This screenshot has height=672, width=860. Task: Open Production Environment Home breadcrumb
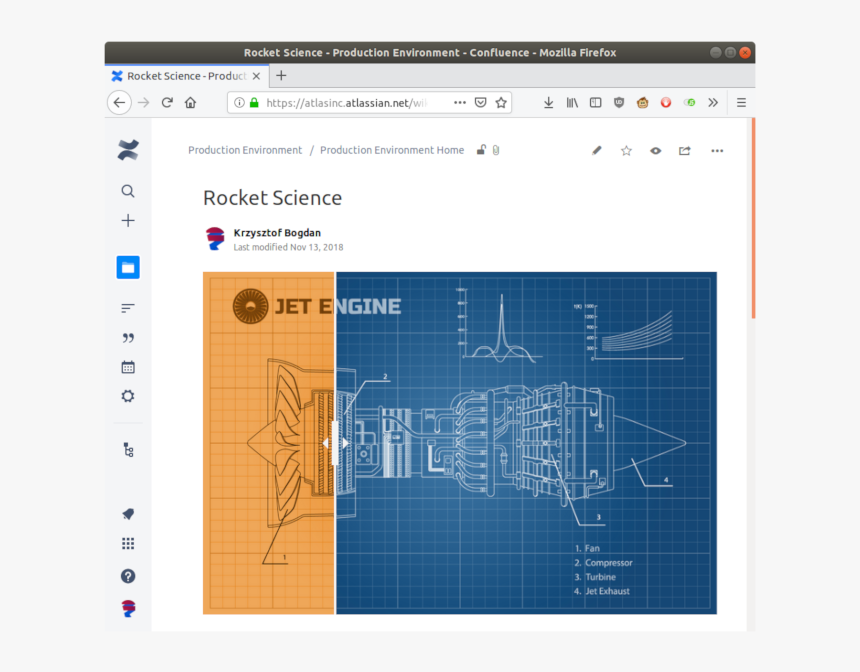[392, 150]
